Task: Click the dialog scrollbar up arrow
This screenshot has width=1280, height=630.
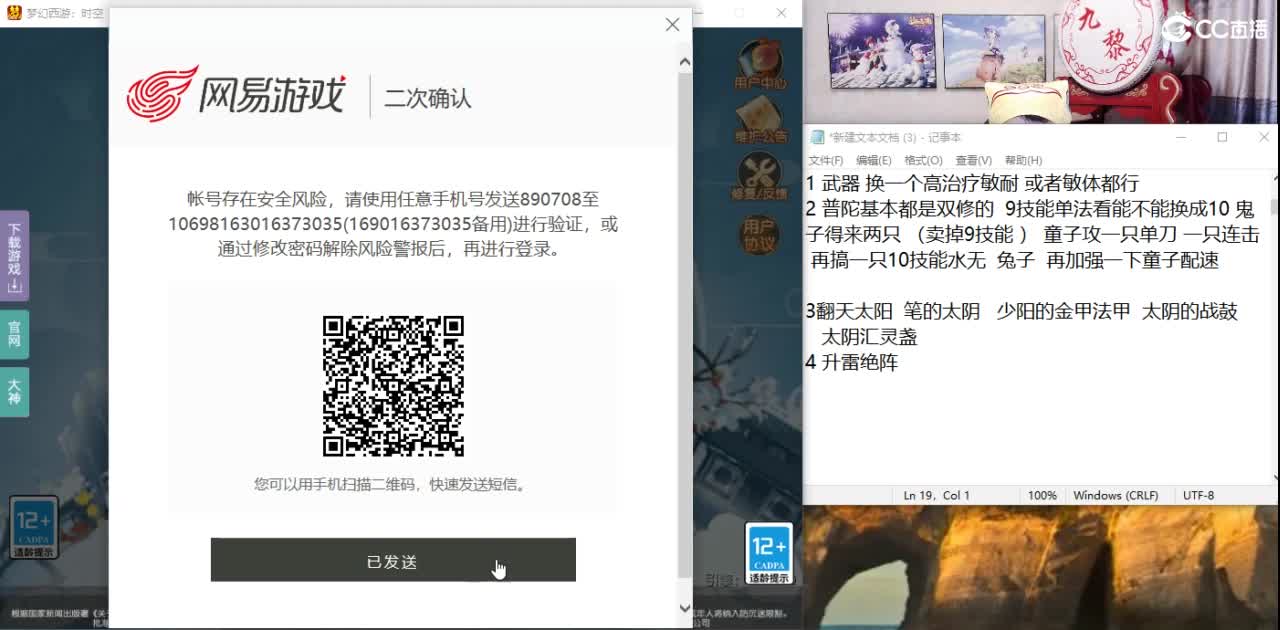Action: pyautogui.click(x=685, y=62)
